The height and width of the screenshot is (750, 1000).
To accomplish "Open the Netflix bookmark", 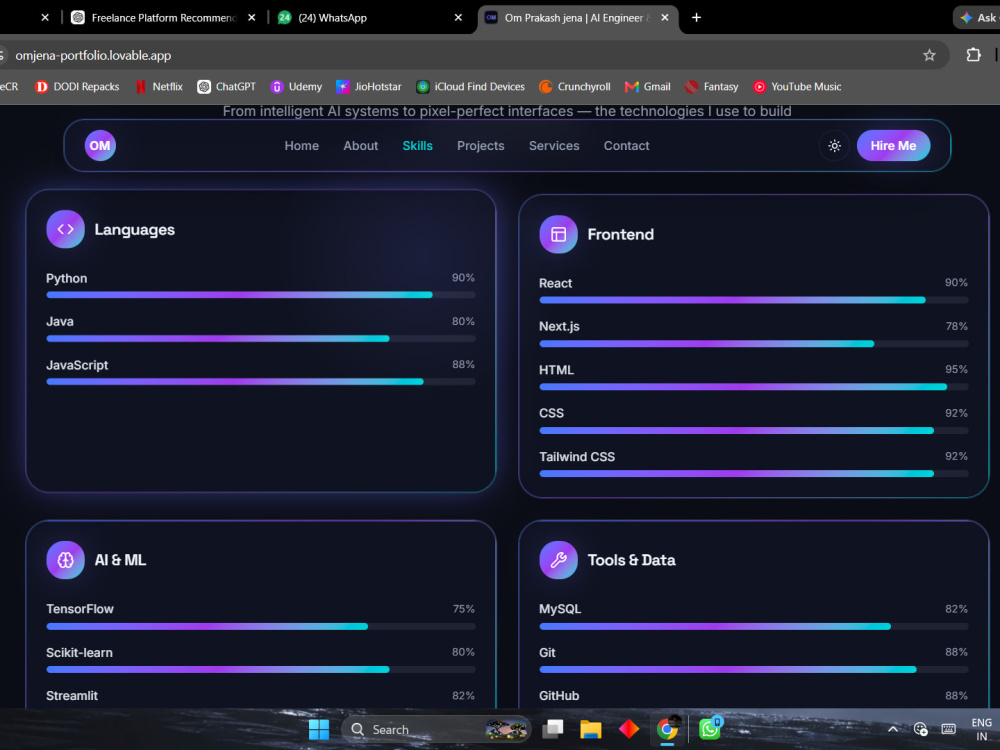I will pyautogui.click(x=159, y=87).
